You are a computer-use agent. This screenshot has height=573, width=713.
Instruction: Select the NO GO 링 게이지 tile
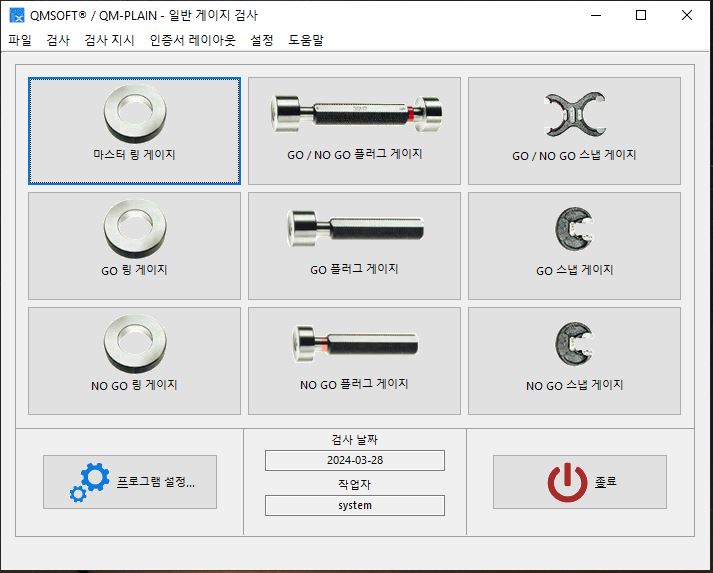click(134, 361)
